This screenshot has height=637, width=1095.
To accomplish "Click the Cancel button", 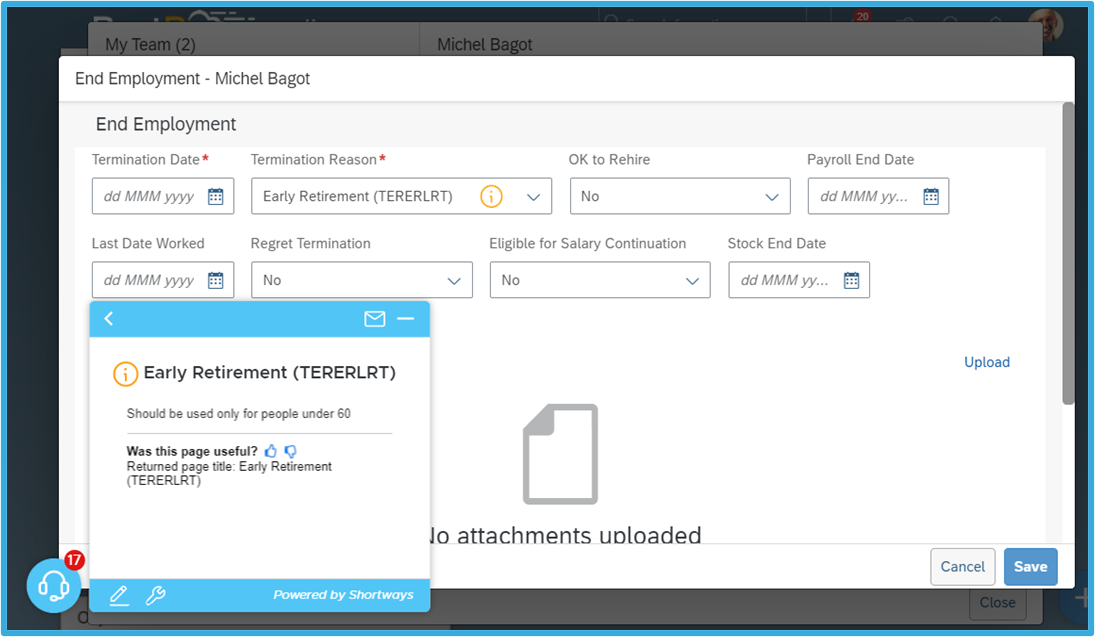I will tap(963, 566).
